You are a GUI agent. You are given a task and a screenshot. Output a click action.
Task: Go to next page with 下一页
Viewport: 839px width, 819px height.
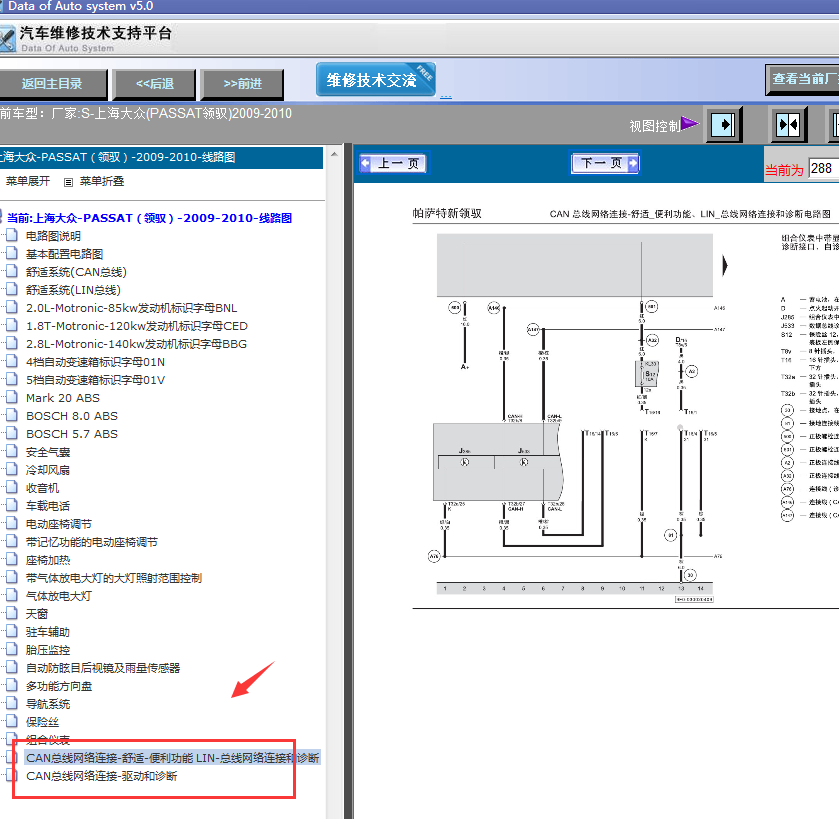[x=605, y=163]
